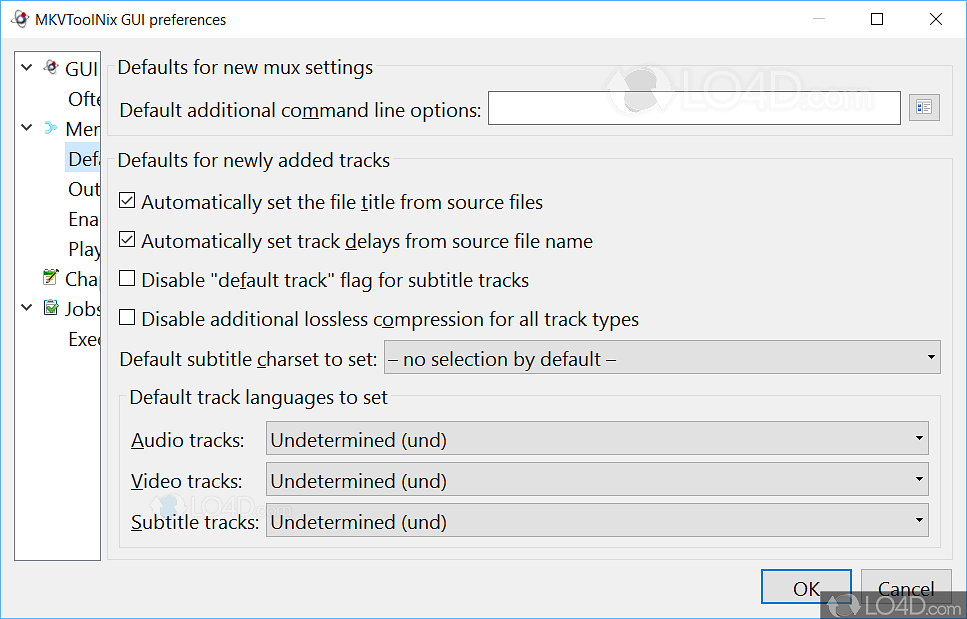Click the Jobs clipboard icon in sidebar

pos(51,308)
